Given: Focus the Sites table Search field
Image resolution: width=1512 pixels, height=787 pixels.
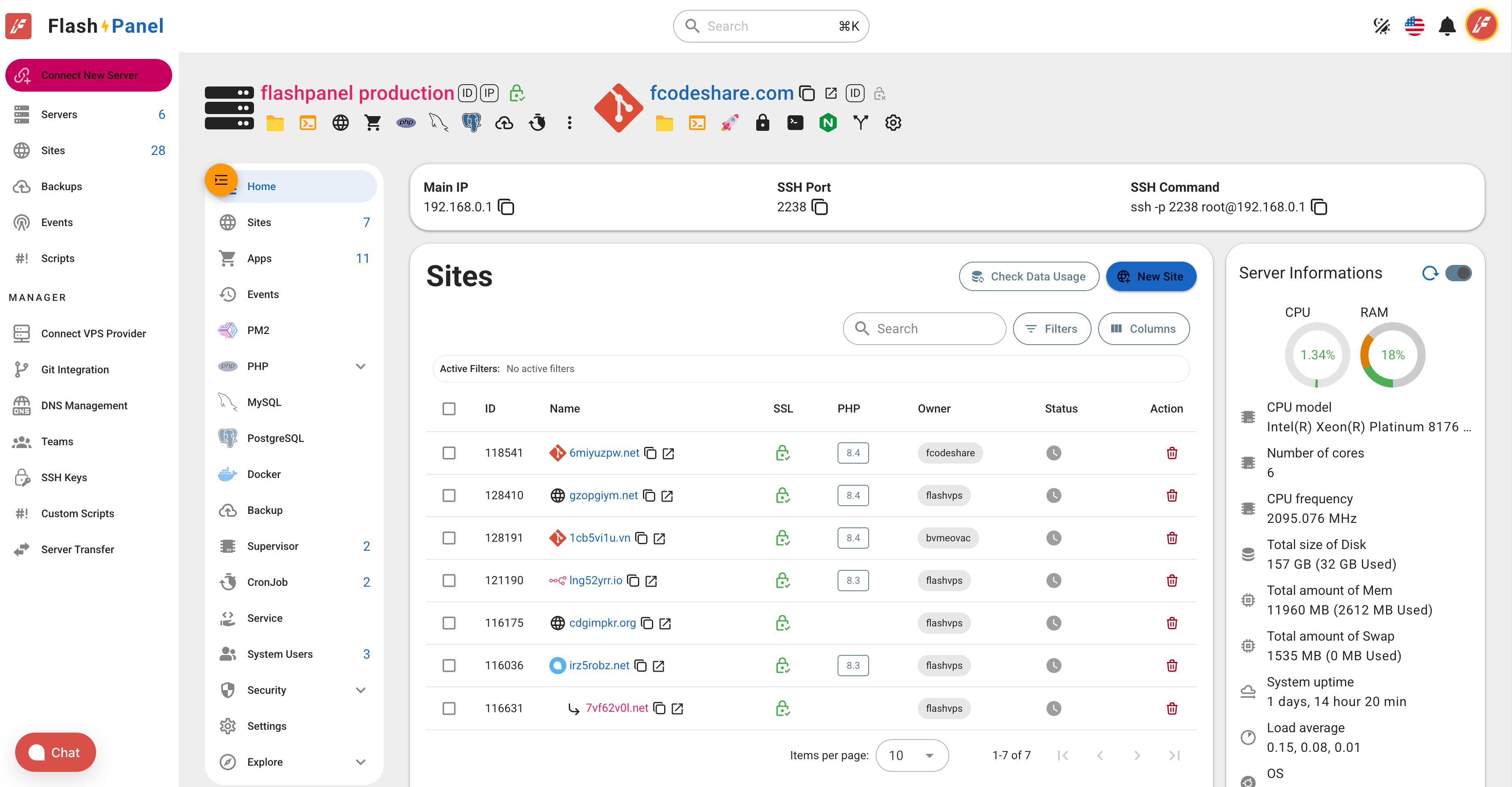Looking at the screenshot, I should 924,329.
